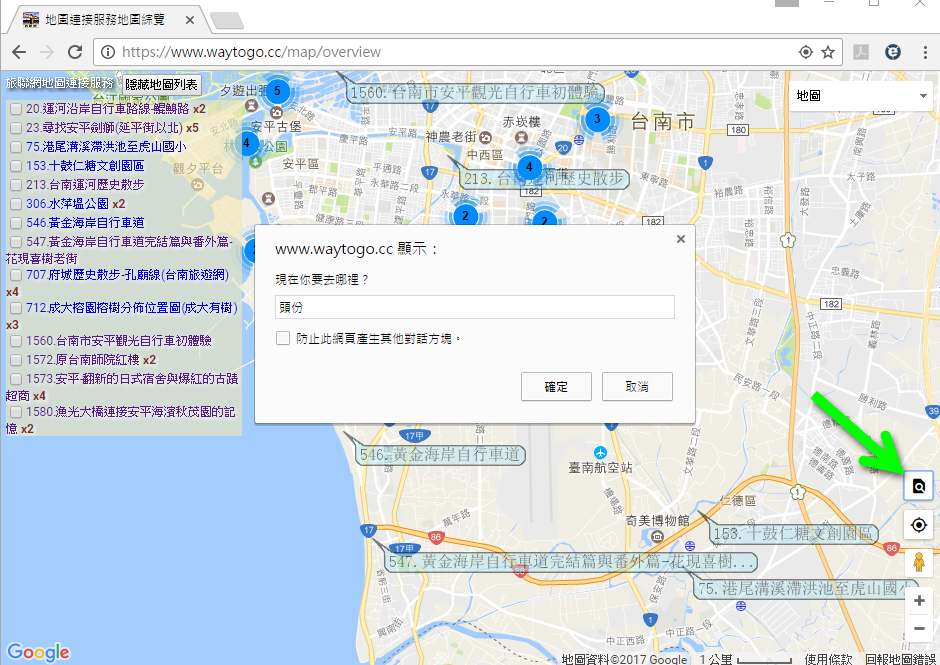
Task: Click the destination text field containing 頭份
Action: pos(475,307)
